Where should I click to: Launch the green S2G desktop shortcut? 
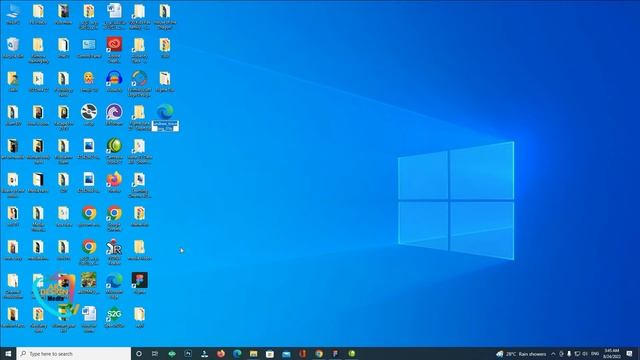[x=114, y=317]
